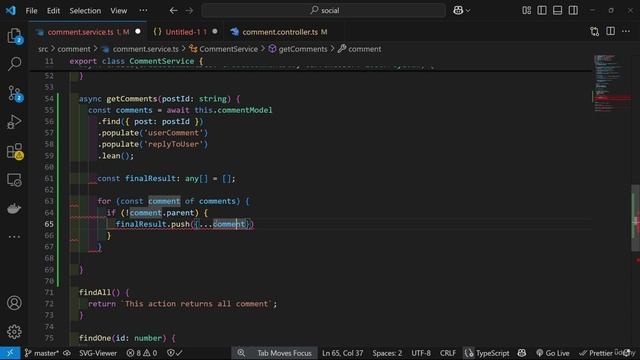Toggle primary side bar visibility

click(542, 11)
